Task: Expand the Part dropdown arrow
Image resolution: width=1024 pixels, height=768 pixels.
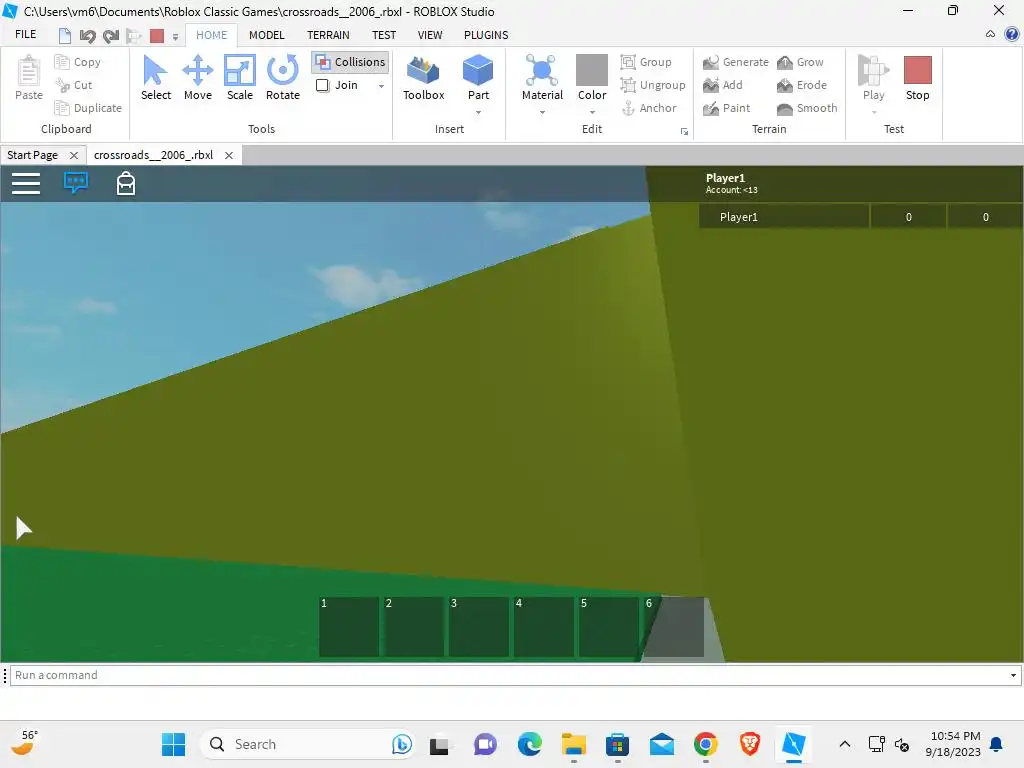Action: coord(478,112)
